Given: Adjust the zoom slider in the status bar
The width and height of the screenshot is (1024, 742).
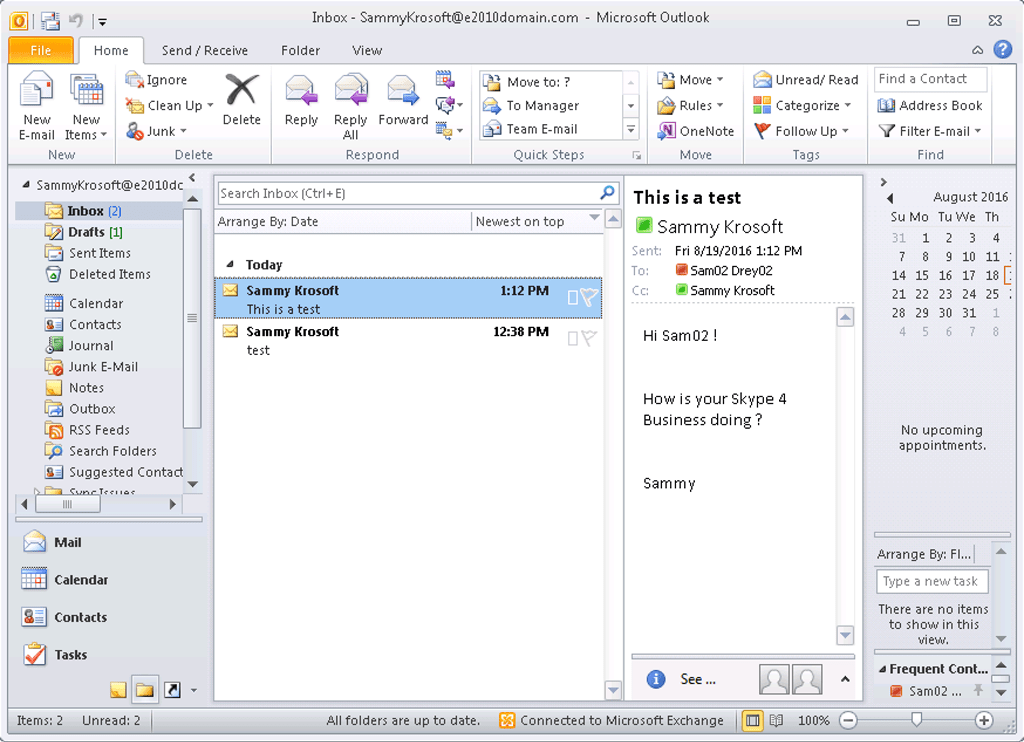Looking at the screenshot, I should 915,720.
